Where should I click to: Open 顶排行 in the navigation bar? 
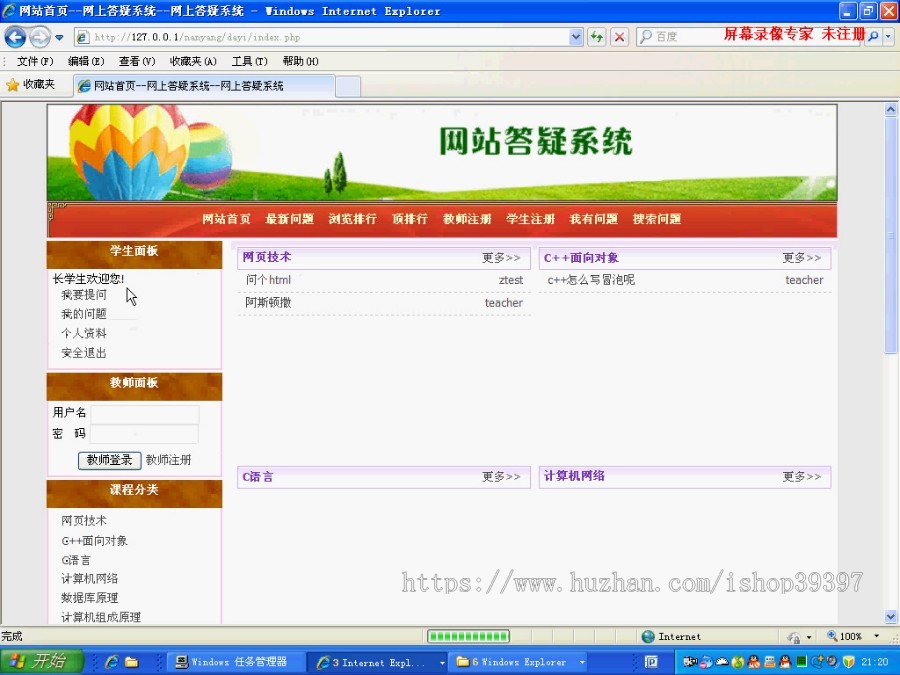tap(410, 219)
